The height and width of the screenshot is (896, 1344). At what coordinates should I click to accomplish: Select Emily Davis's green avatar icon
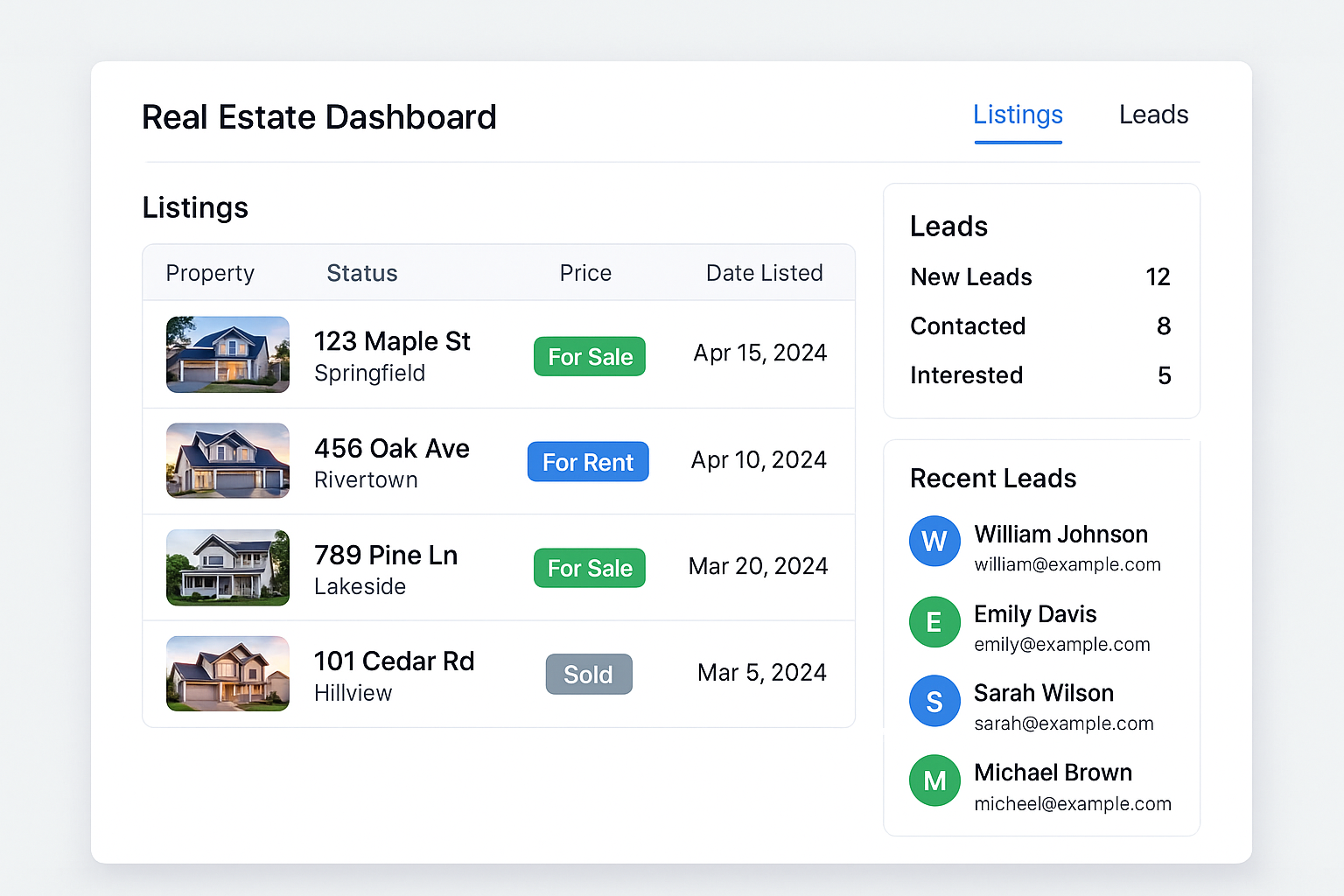click(934, 621)
